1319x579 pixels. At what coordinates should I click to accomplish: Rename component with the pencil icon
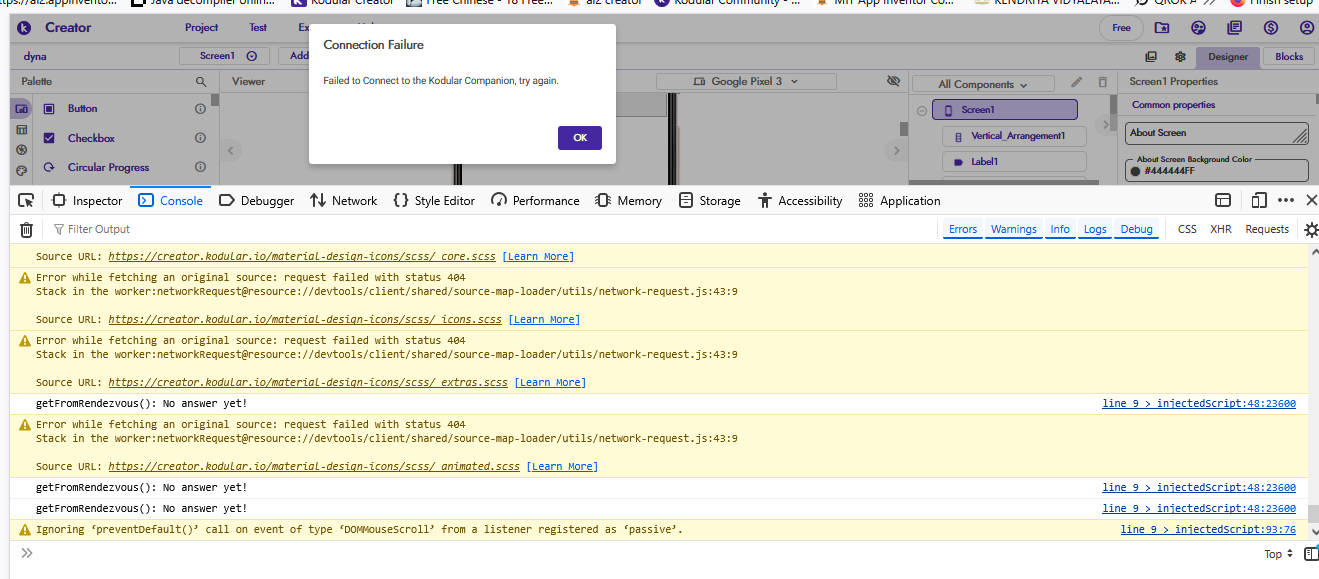pyautogui.click(x=1077, y=82)
